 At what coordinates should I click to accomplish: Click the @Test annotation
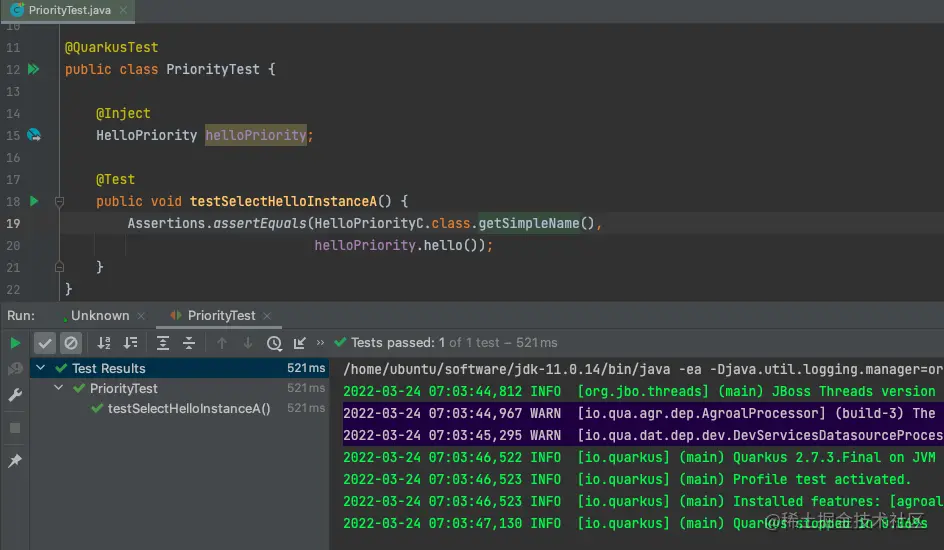coord(115,180)
